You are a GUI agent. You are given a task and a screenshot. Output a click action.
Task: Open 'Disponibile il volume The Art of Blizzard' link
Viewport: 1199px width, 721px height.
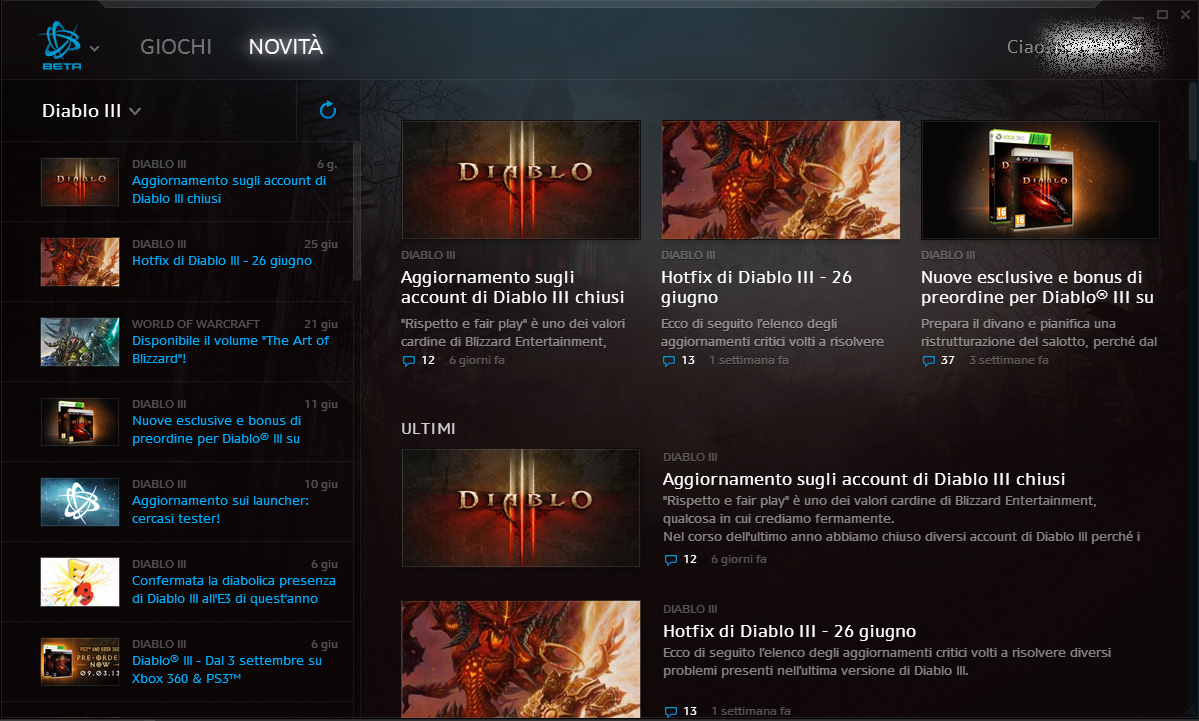pyautogui.click(x=230, y=349)
